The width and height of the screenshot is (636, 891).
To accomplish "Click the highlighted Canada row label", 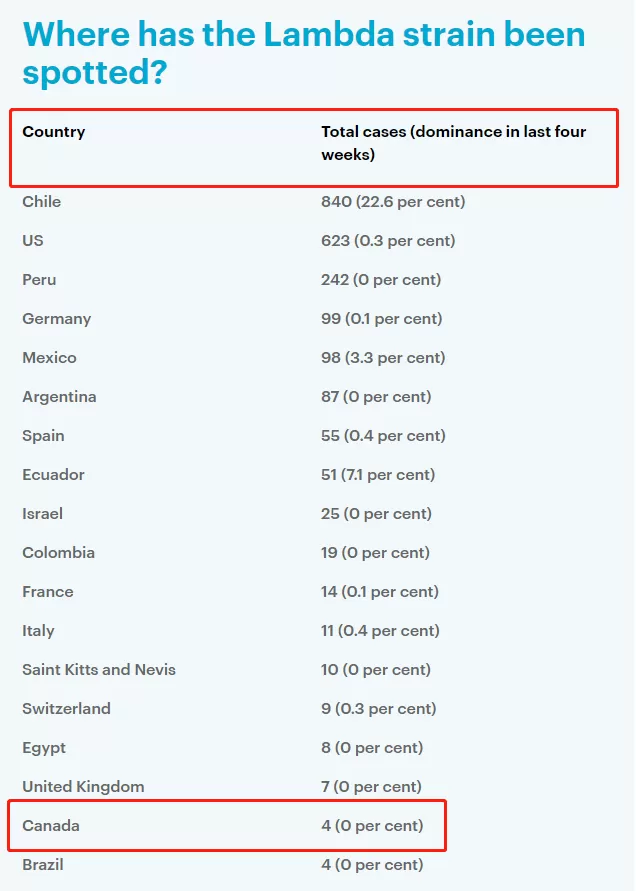I will [x=51, y=826].
